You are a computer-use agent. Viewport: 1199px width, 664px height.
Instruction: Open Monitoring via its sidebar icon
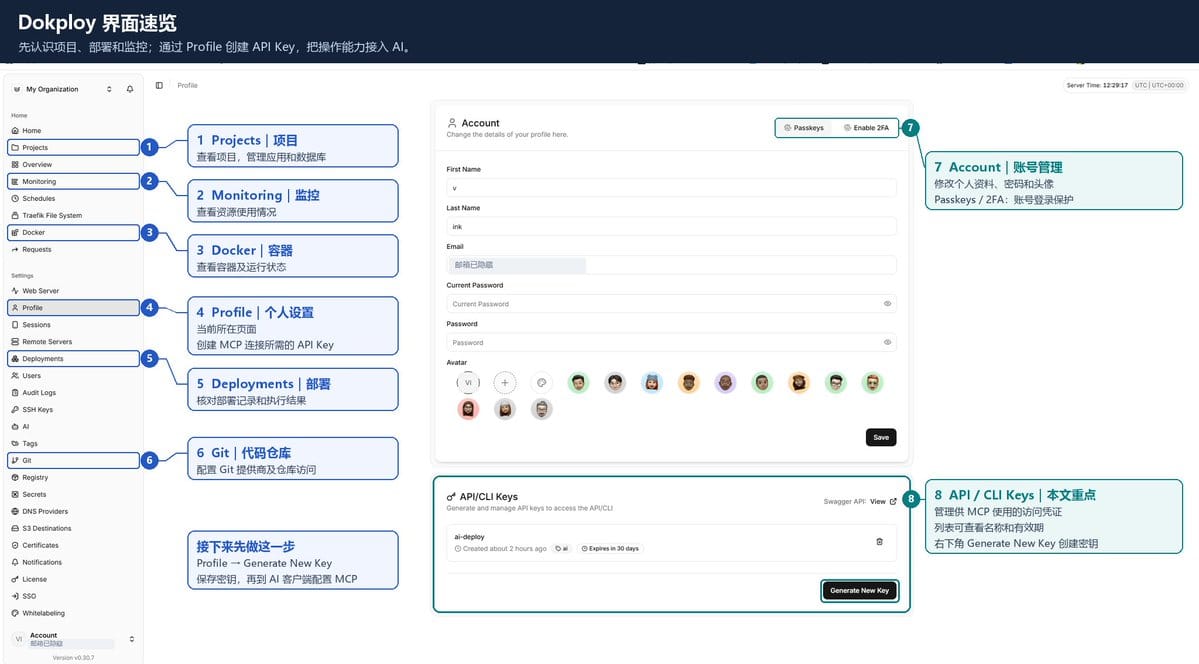click(15, 181)
